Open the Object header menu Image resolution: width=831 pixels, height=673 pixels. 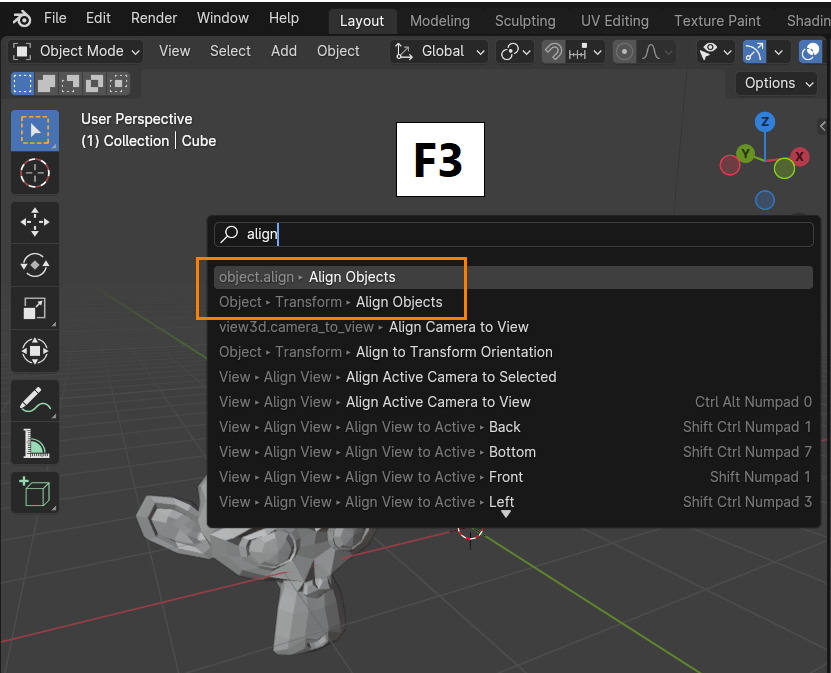tap(338, 51)
